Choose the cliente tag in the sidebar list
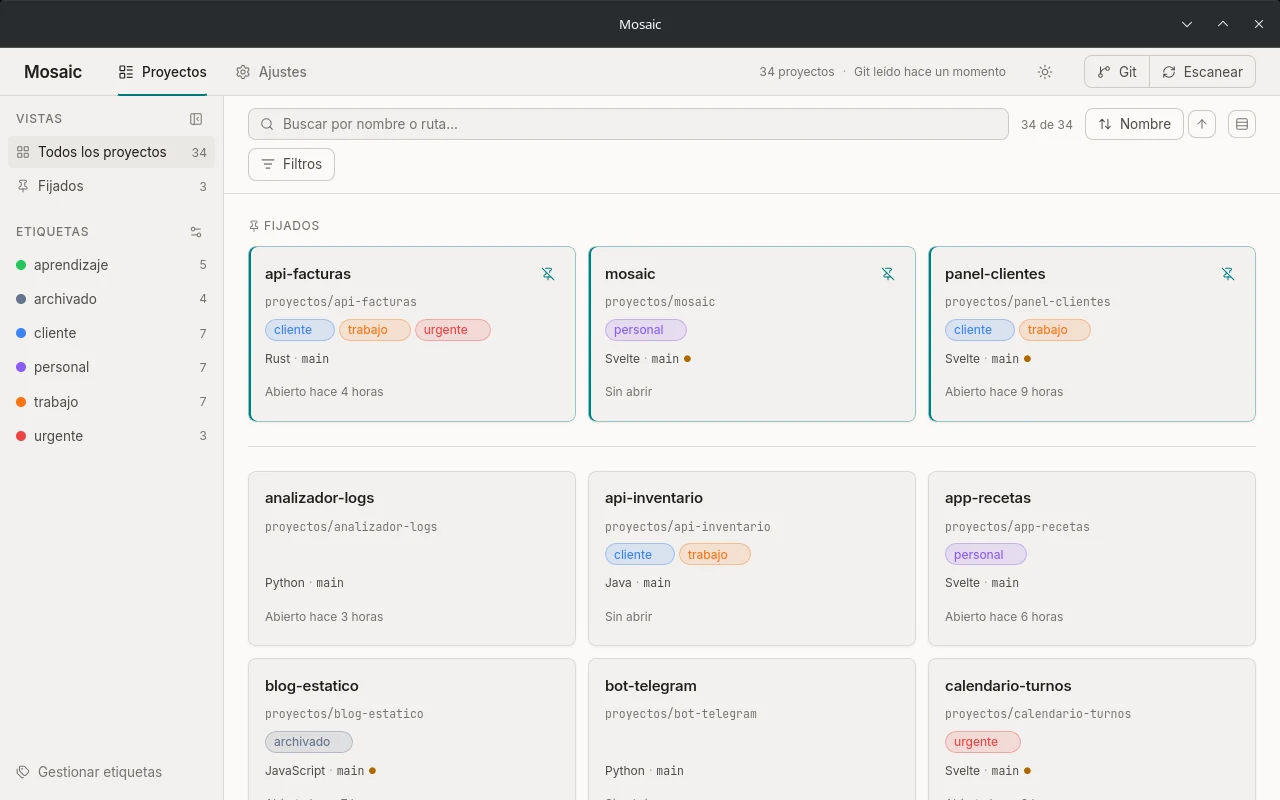The width and height of the screenshot is (1280, 800). [112, 333]
